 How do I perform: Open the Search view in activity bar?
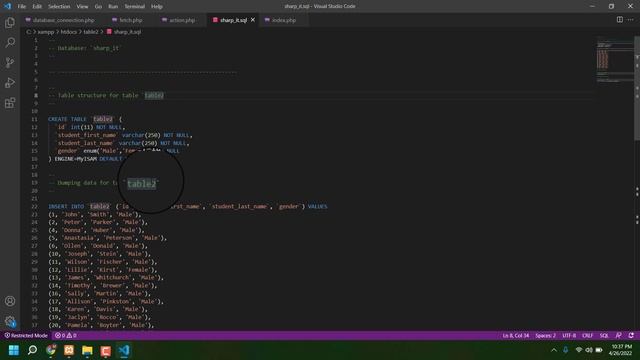click(10, 42)
